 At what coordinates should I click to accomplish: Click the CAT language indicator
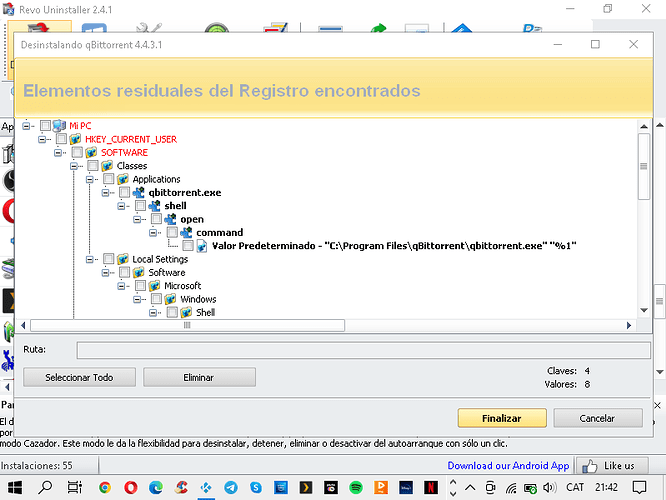[x=575, y=487]
